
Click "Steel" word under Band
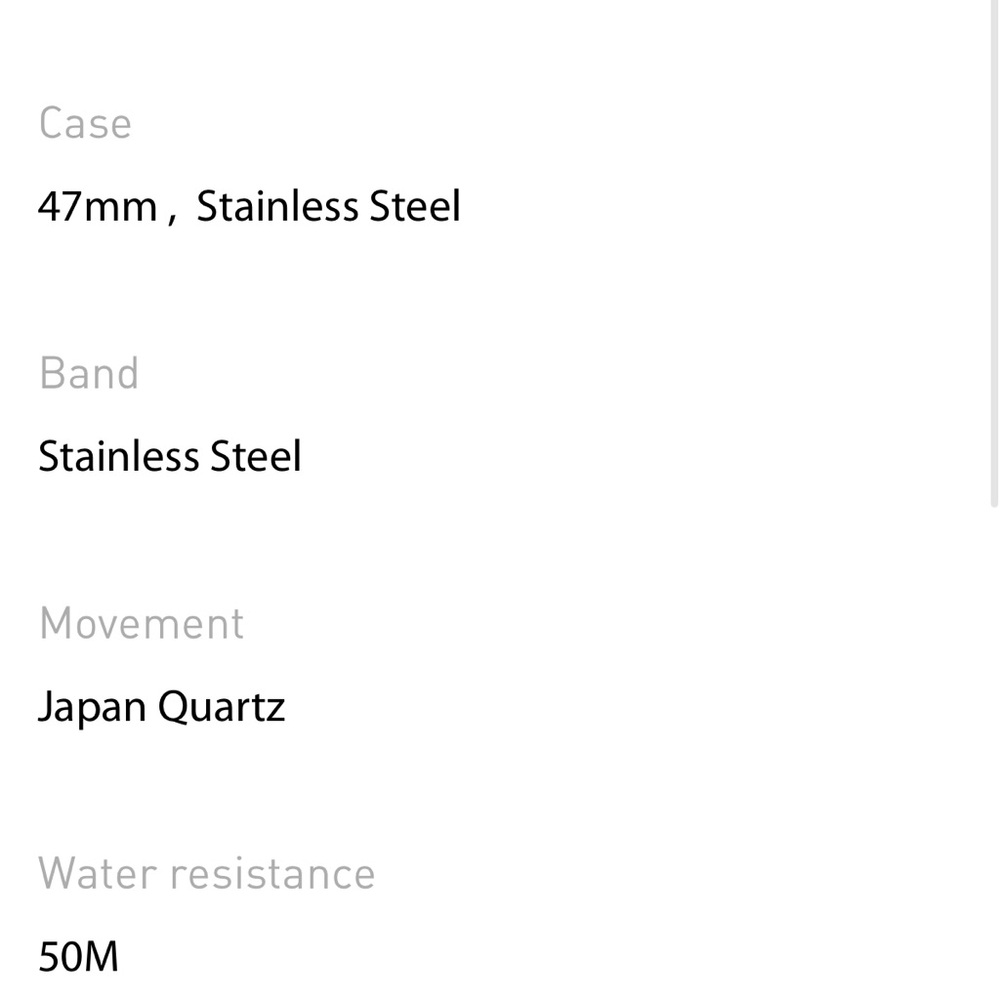click(x=255, y=457)
